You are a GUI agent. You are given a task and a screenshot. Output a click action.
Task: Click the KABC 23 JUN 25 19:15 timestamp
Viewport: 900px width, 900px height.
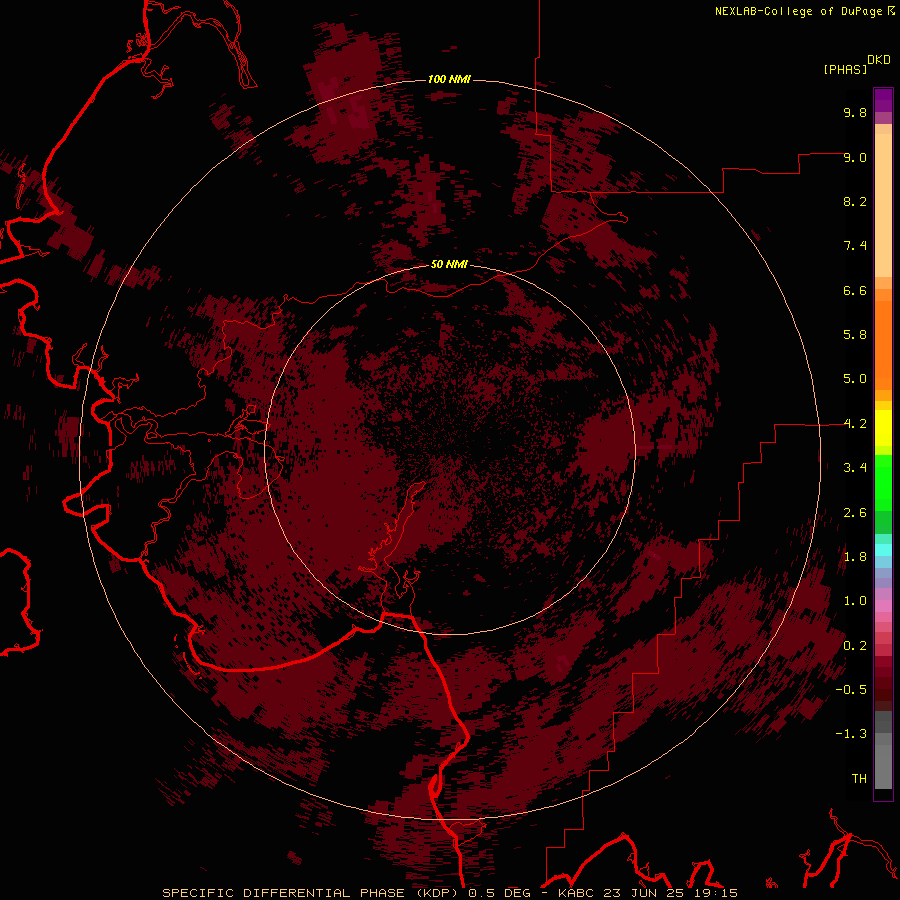(648, 893)
